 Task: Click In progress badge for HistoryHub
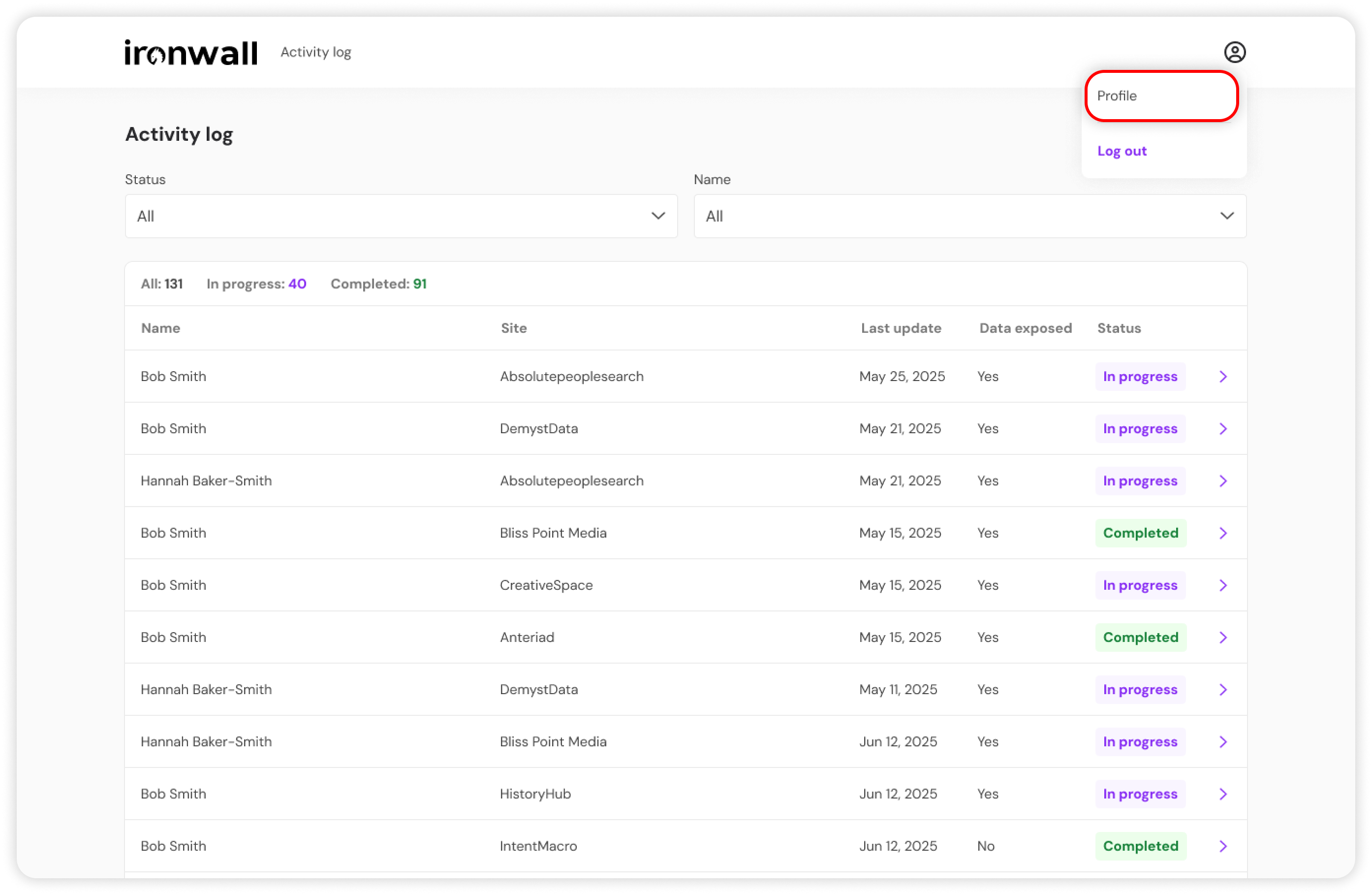click(1140, 794)
